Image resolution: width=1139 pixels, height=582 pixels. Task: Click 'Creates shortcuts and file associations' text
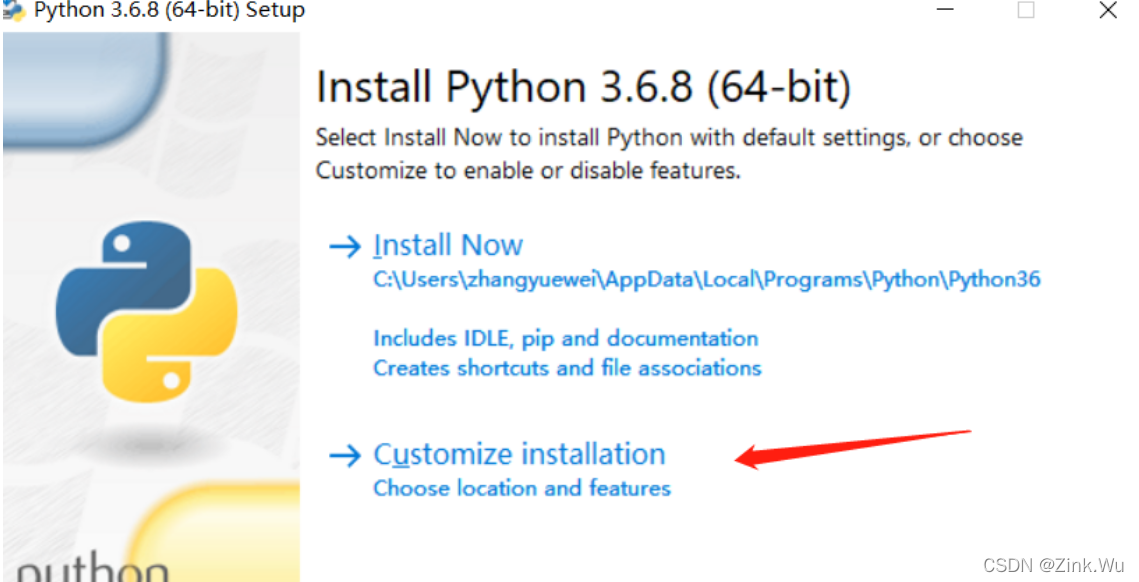[567, 368]
